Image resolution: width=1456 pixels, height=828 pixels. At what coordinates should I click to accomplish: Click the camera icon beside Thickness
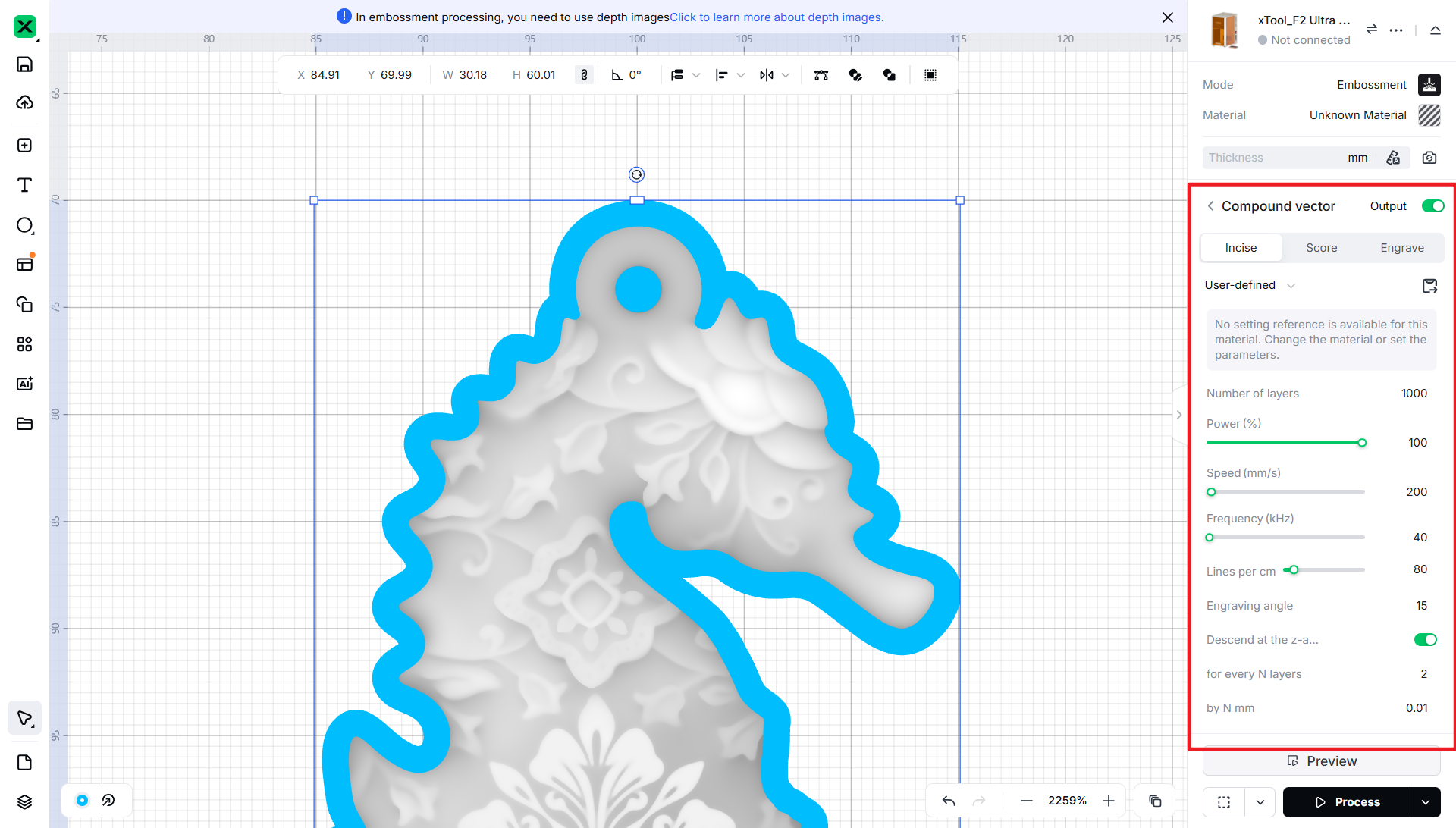1429,158
